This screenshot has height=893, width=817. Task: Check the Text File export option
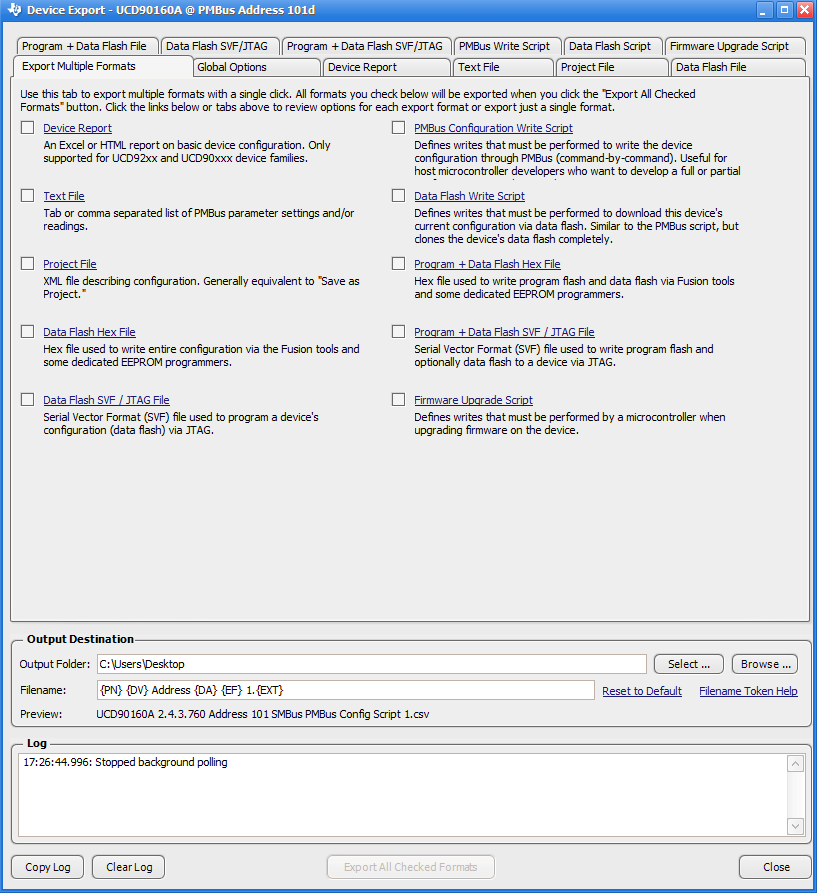tap(27, 195)
